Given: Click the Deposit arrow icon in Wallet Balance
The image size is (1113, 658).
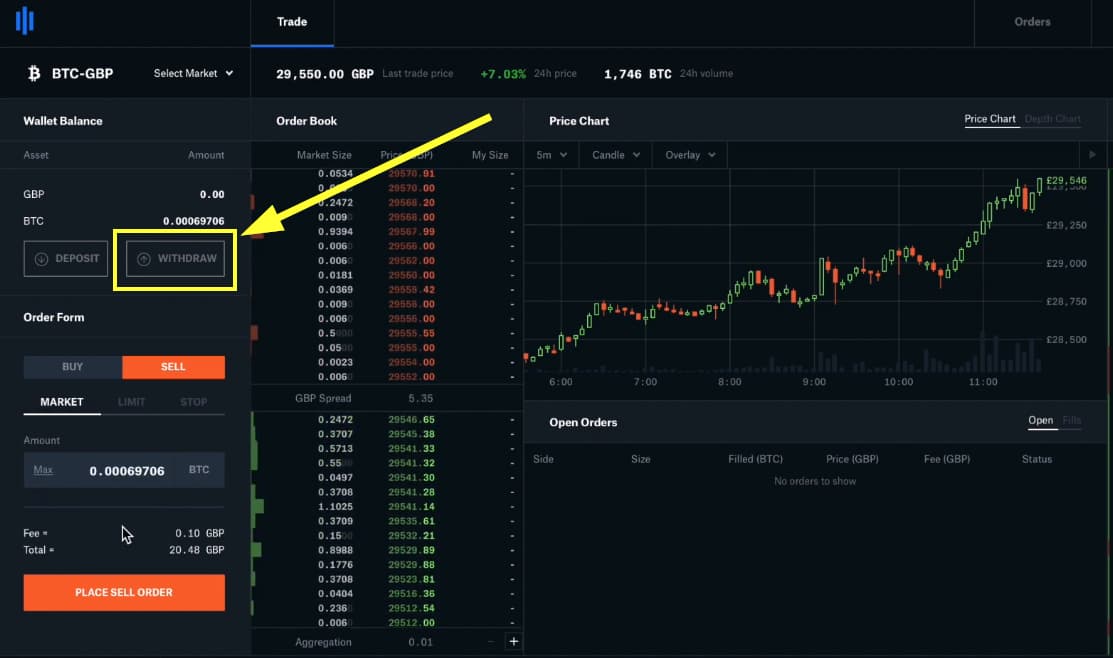Looking at the screenshot, I should click(x=40, y=258).
